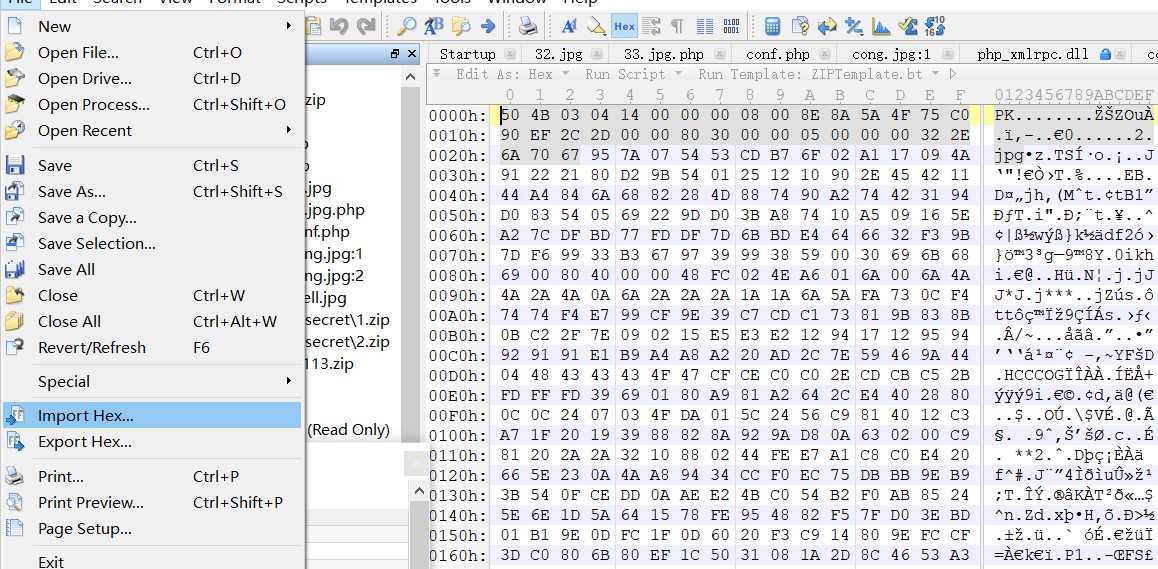Click the lock icon on php_xmlrpc.dll tab
The height and width of the screenshot is (569, 1158).
(1105, 55)
